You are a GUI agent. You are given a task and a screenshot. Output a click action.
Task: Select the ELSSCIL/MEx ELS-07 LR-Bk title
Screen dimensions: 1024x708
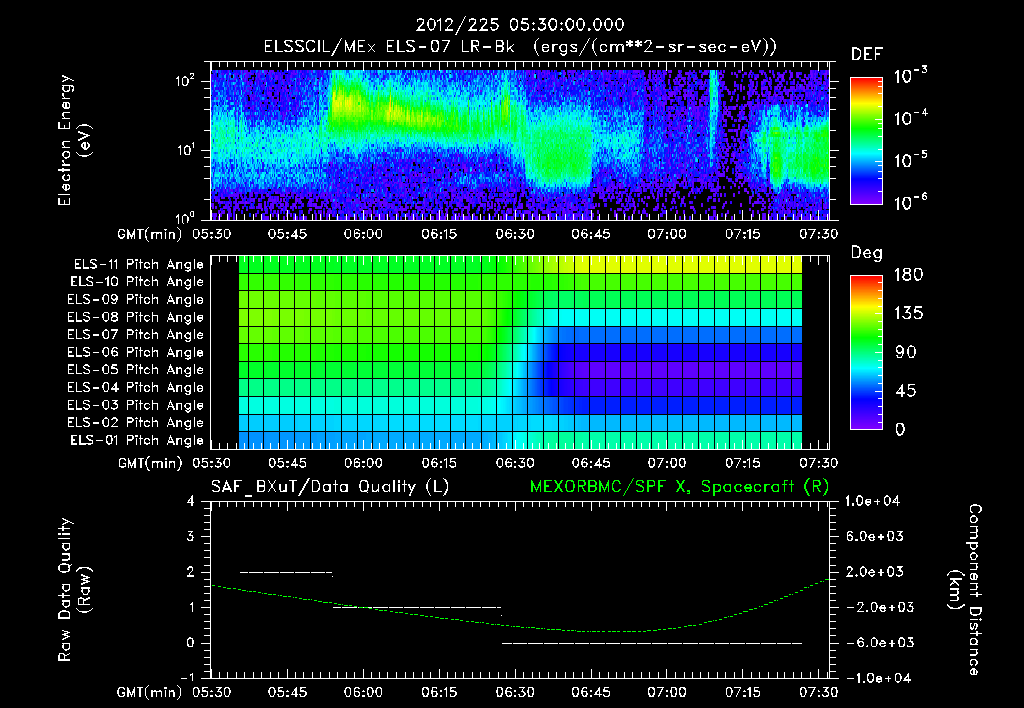[389, 47]
